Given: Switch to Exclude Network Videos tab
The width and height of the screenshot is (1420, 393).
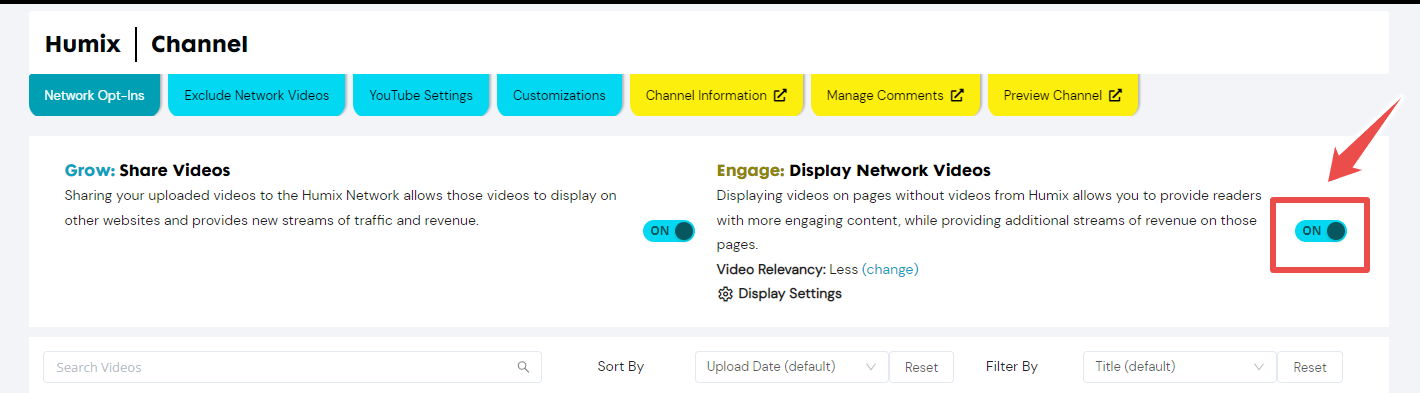Looking at the screenshot, I should tap(256, 95).
